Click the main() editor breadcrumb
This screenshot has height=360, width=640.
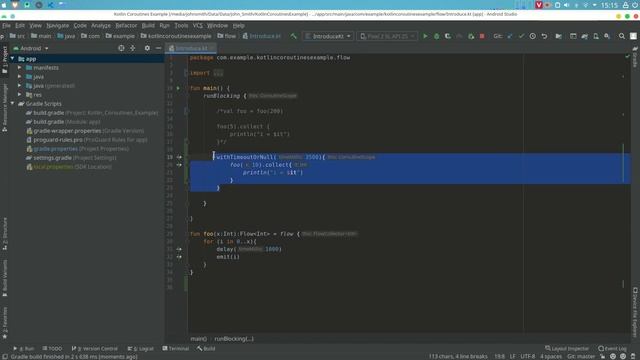click(199, 339)
